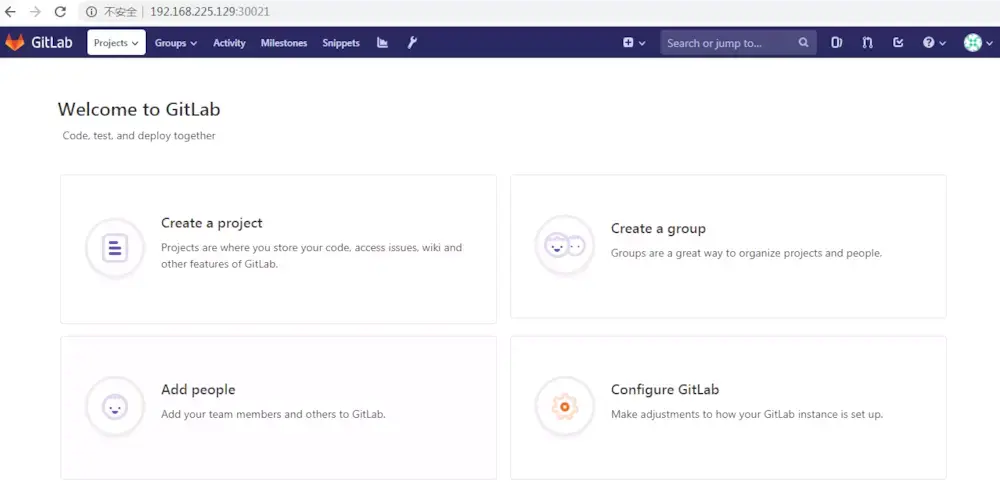This screenshot has height=493, width=1000.
Task: Click the GitLab fox logo
Action: (x=15, y=43)
